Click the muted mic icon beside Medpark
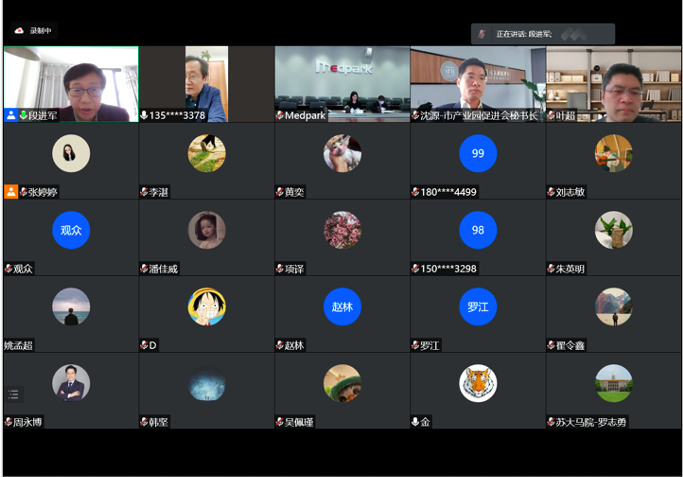683x477 pixels. pyautogui.click(x=280, y=115)
